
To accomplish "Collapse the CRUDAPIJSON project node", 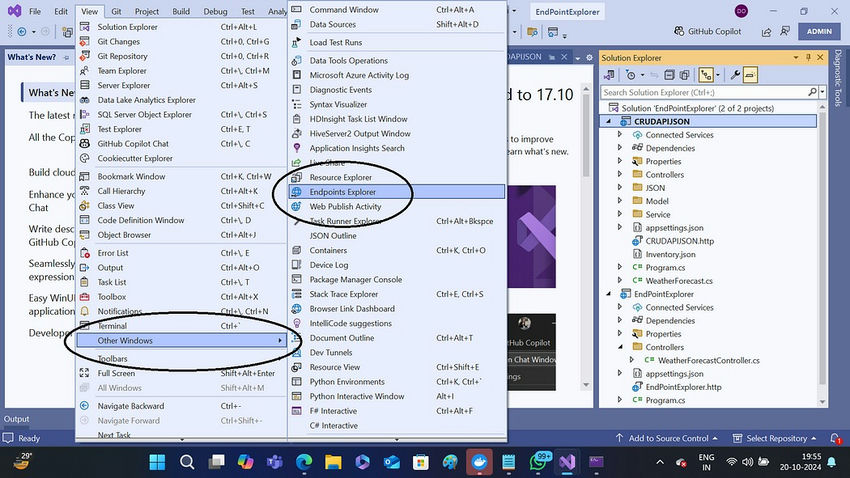I will pyautogui.click(x=608, y=121).
